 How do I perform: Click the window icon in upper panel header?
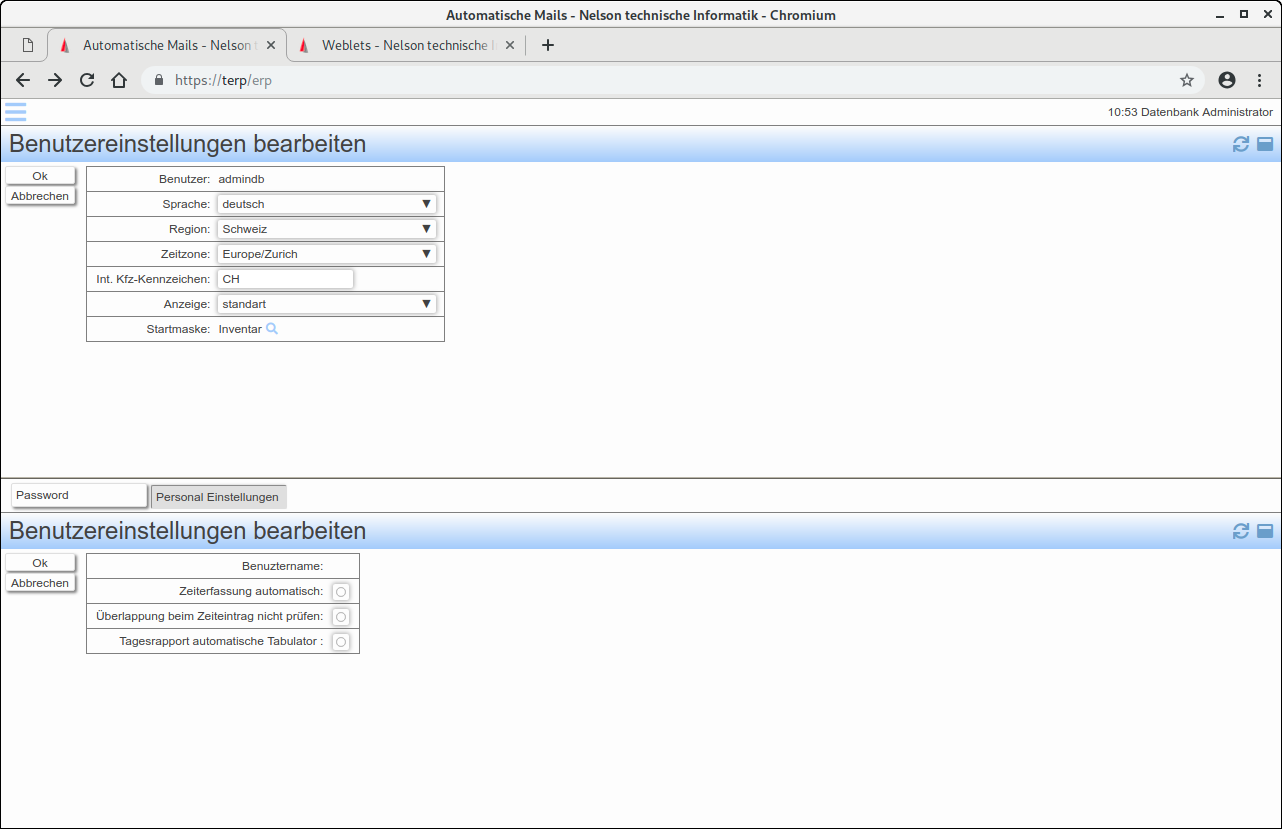coord(1265,144)
